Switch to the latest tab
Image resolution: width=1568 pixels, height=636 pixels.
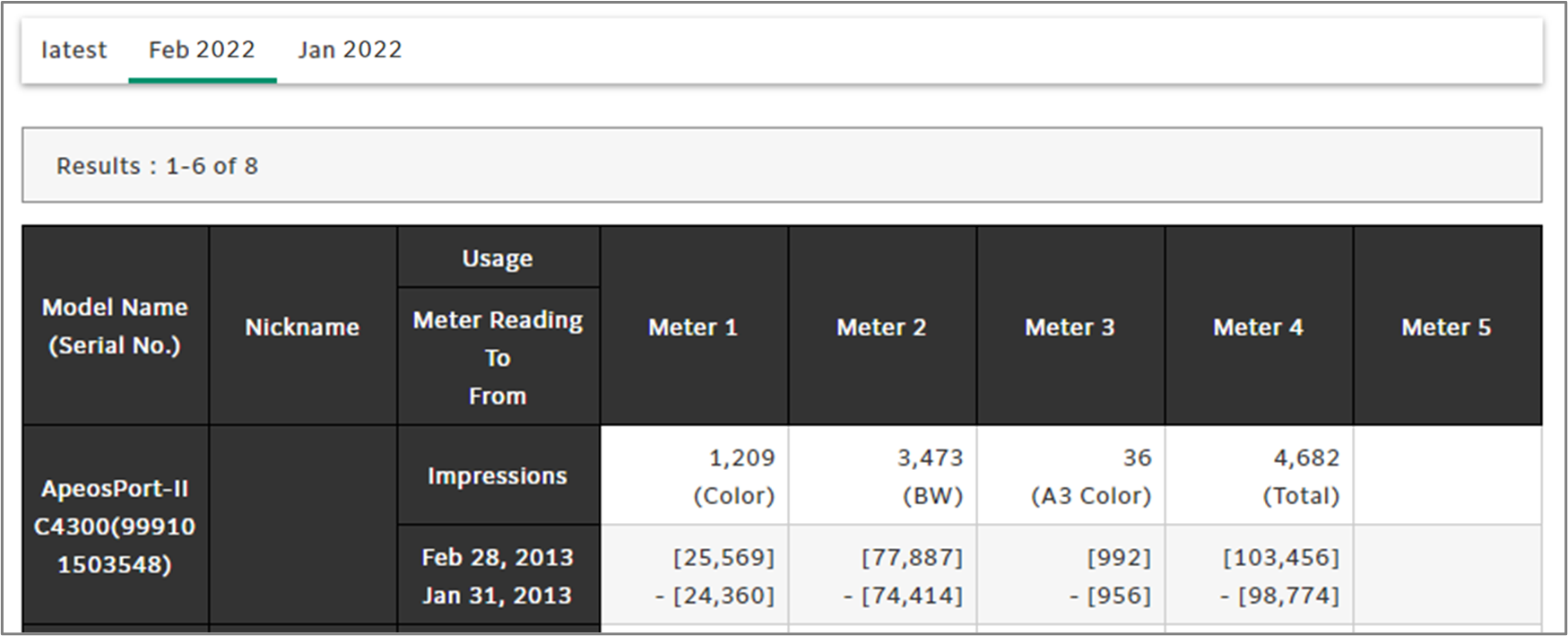pos(74,50)
